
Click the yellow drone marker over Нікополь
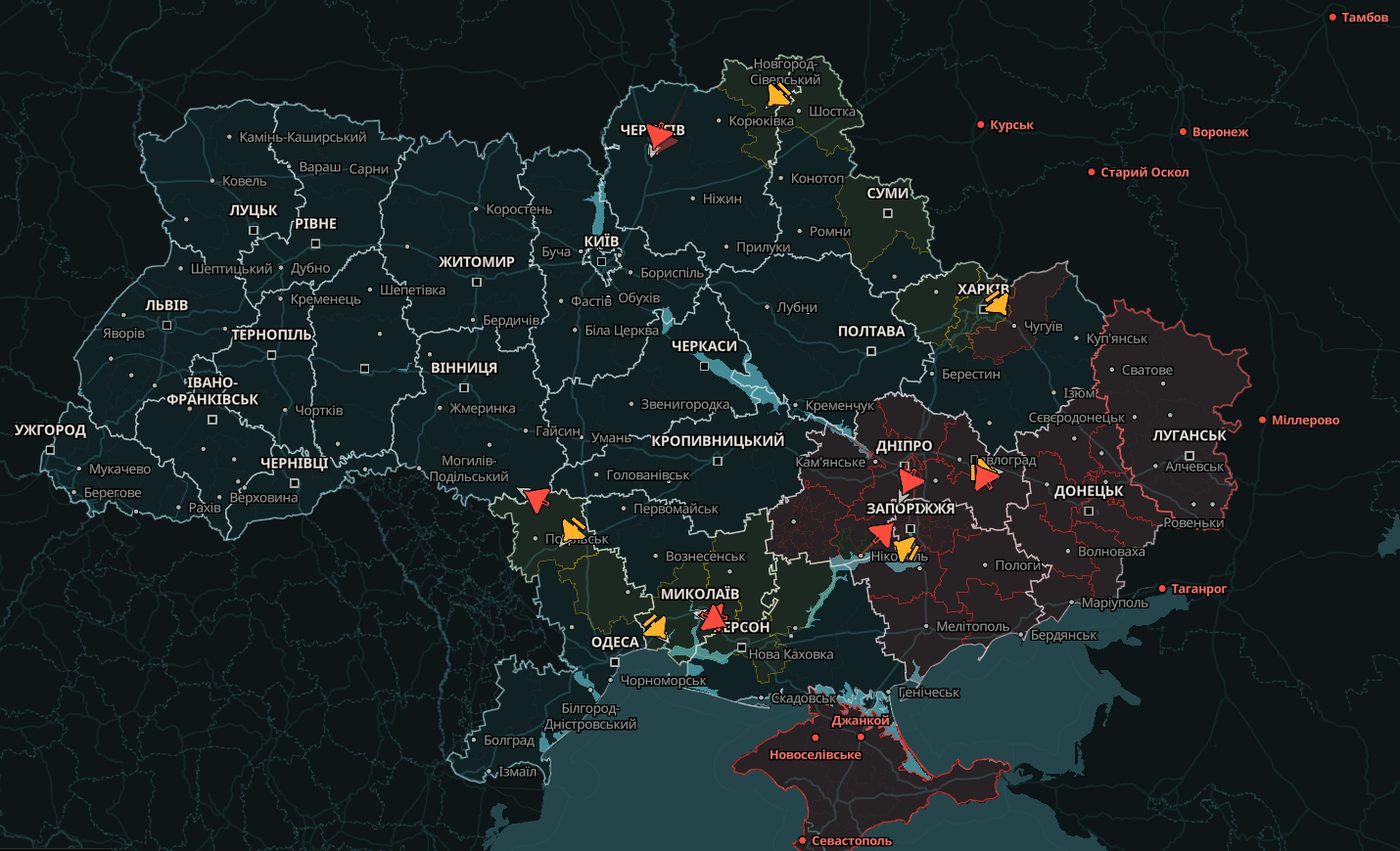pos(905,549)
